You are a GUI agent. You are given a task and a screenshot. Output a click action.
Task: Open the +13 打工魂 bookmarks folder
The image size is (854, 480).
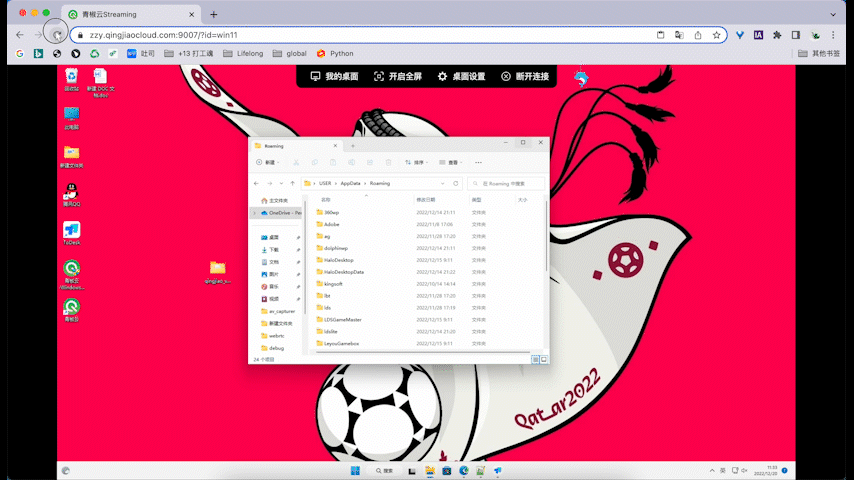click(188, 53)
